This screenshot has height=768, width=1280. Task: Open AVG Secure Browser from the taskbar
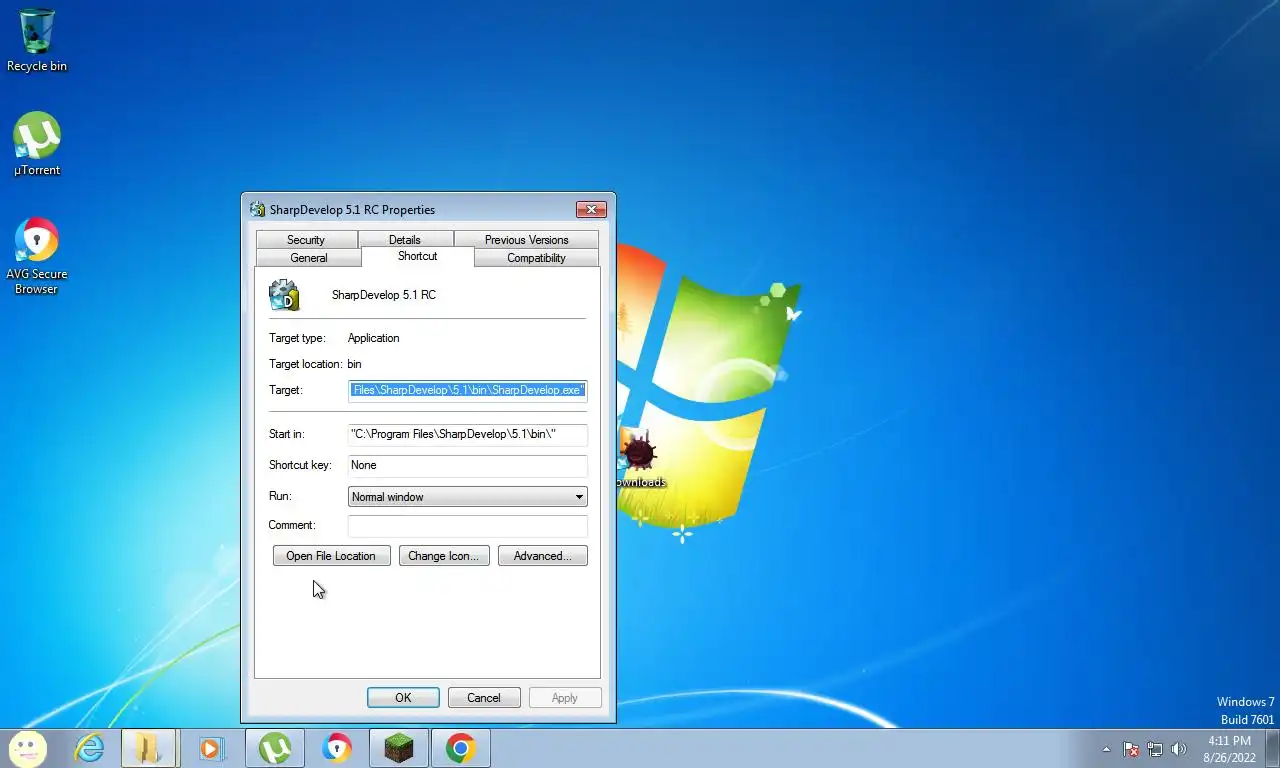pos(337,748)
